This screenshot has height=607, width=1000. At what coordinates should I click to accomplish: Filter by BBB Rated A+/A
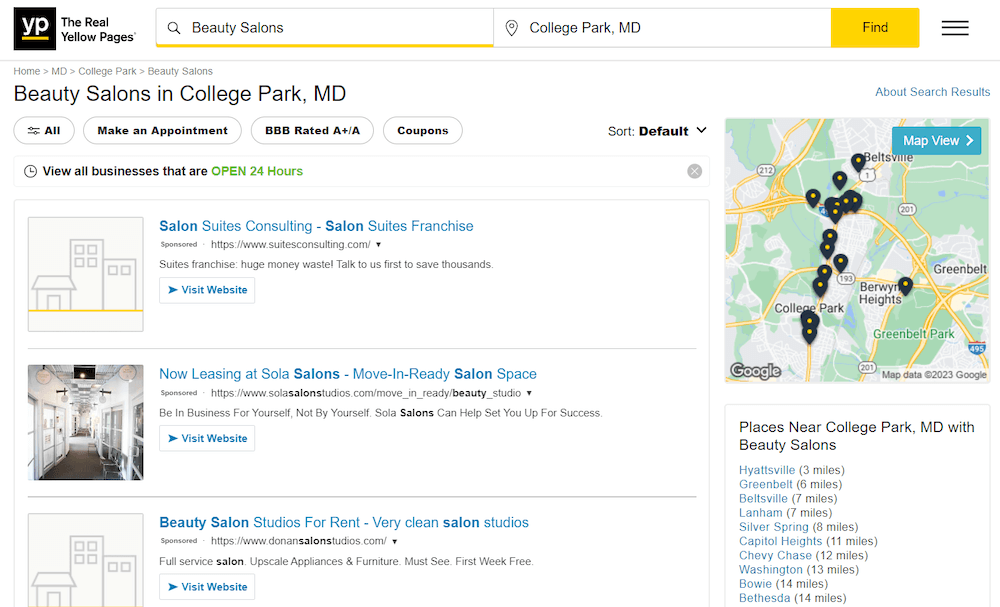pyautogui.click(x=312, y=131)
